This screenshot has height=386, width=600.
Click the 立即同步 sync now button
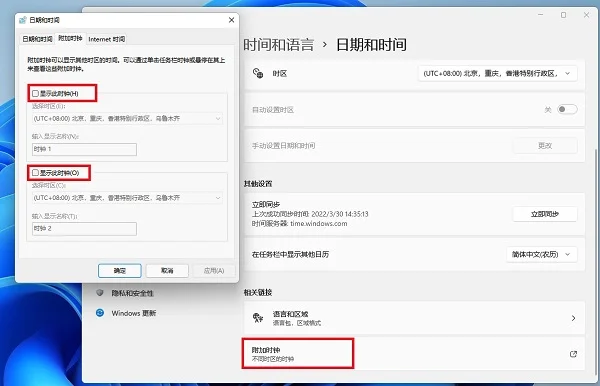545,214
